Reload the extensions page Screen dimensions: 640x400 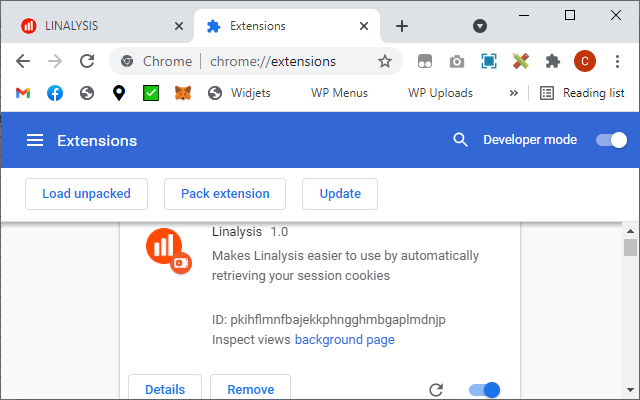(x=87, y=62)
